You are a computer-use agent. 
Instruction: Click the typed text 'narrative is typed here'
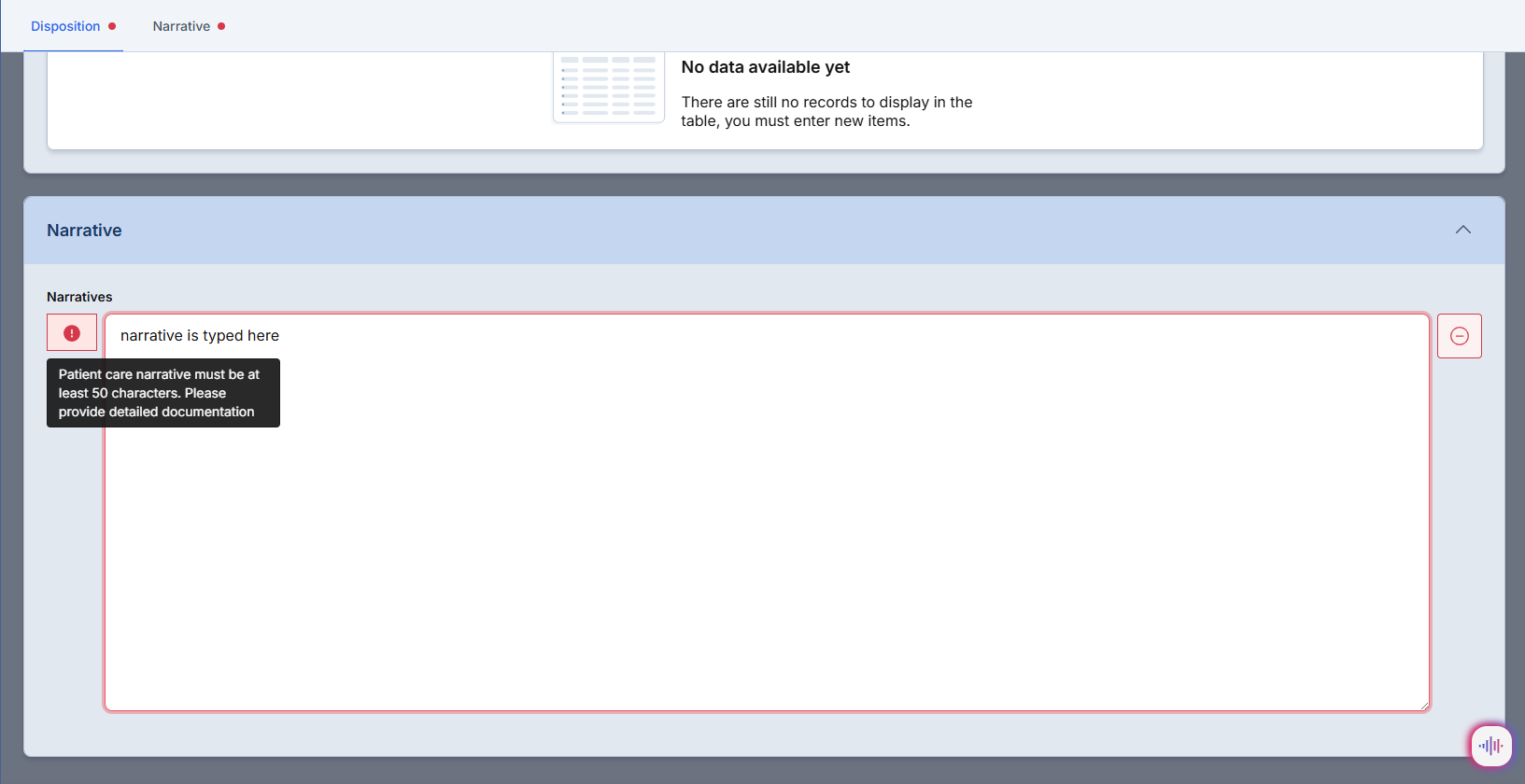[x=200, y=336]
